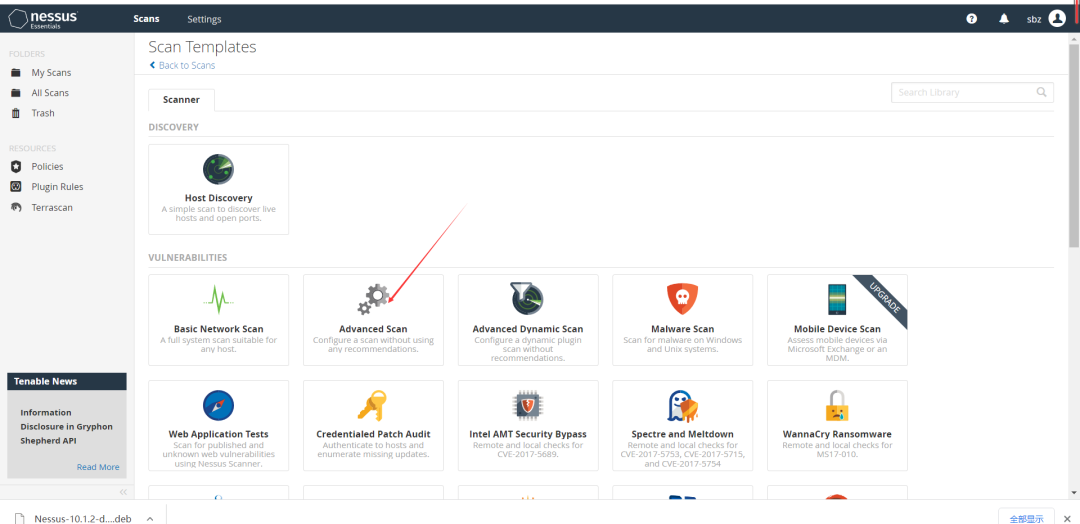Click the Advanced Dynamic Scan funnel icon
The image size is (1080, 524).
coord(527,299)
